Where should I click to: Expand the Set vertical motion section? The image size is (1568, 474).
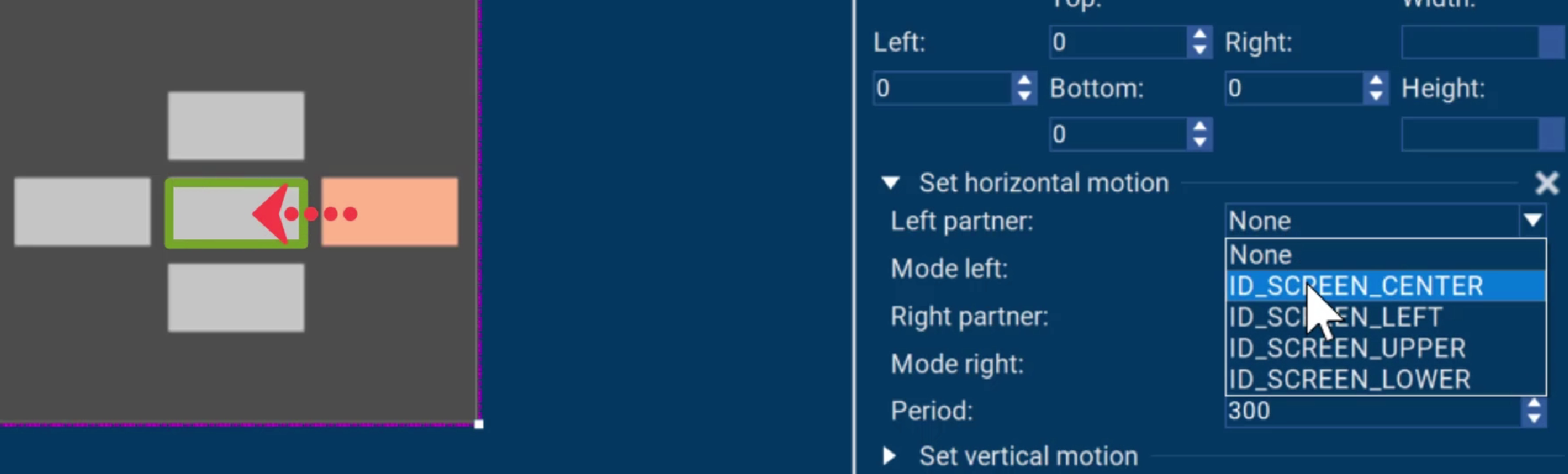click(890, 456)
